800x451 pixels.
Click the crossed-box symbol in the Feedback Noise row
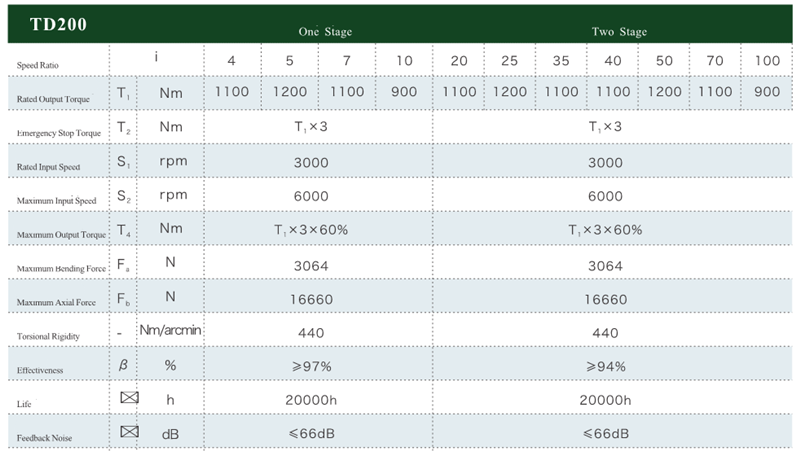pyautogui.click(x=128, y=433)
